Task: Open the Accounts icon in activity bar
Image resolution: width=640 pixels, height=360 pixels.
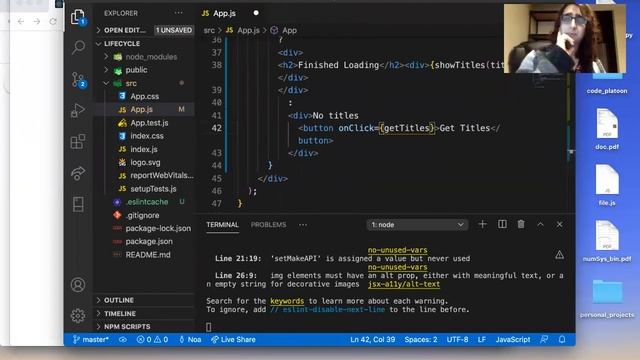Action: (x=78, y=284)
